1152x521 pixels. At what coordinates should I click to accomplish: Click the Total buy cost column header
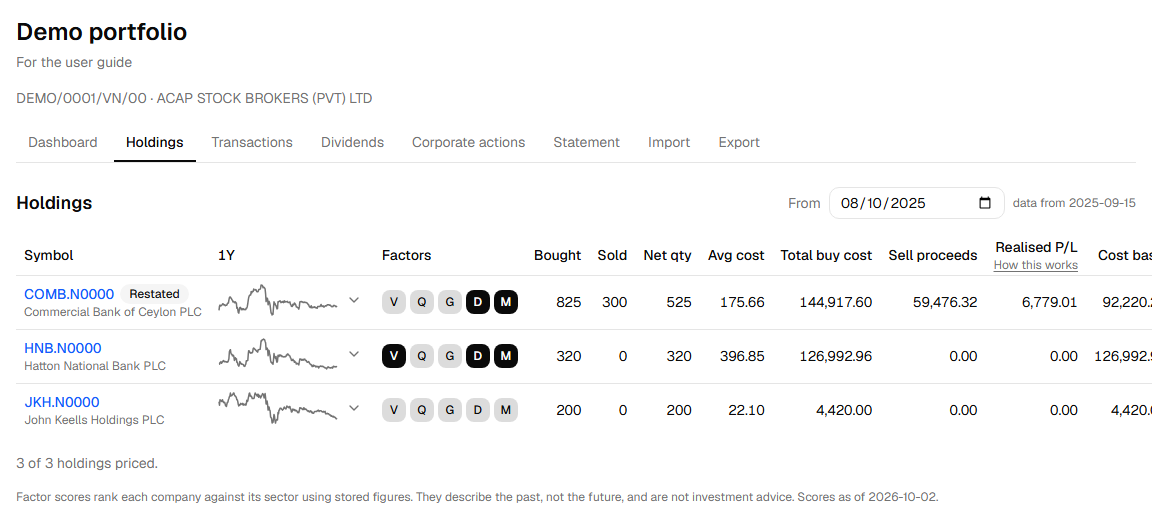pyautogui.click(x=826, y=256)
